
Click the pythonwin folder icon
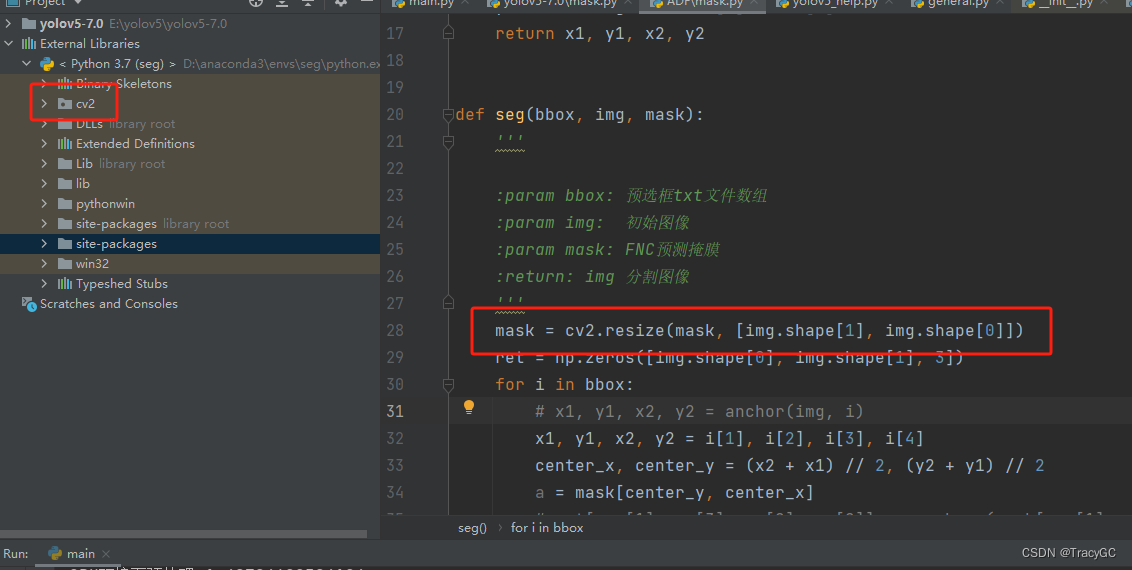(x=65, y=203)
